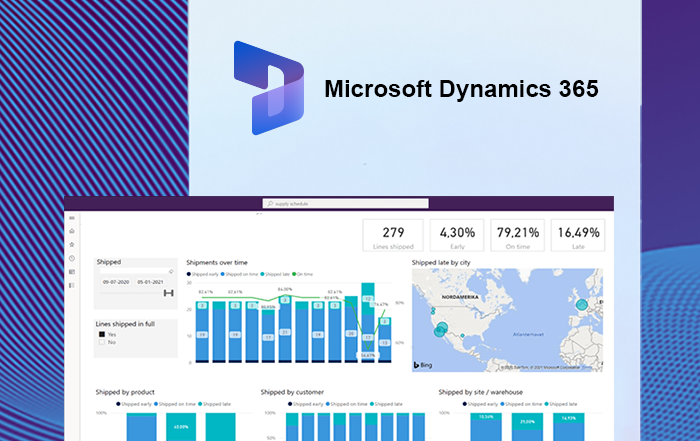Select the 16,49% Late card
Image resolution: width=700 pixels, height=441 pixels.
pyautogui.click(x=578, y=235)
